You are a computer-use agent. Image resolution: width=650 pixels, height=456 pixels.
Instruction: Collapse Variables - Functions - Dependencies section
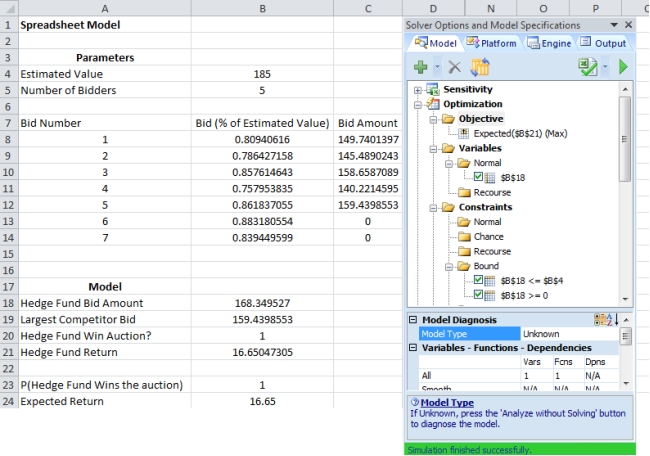(413, 347)
